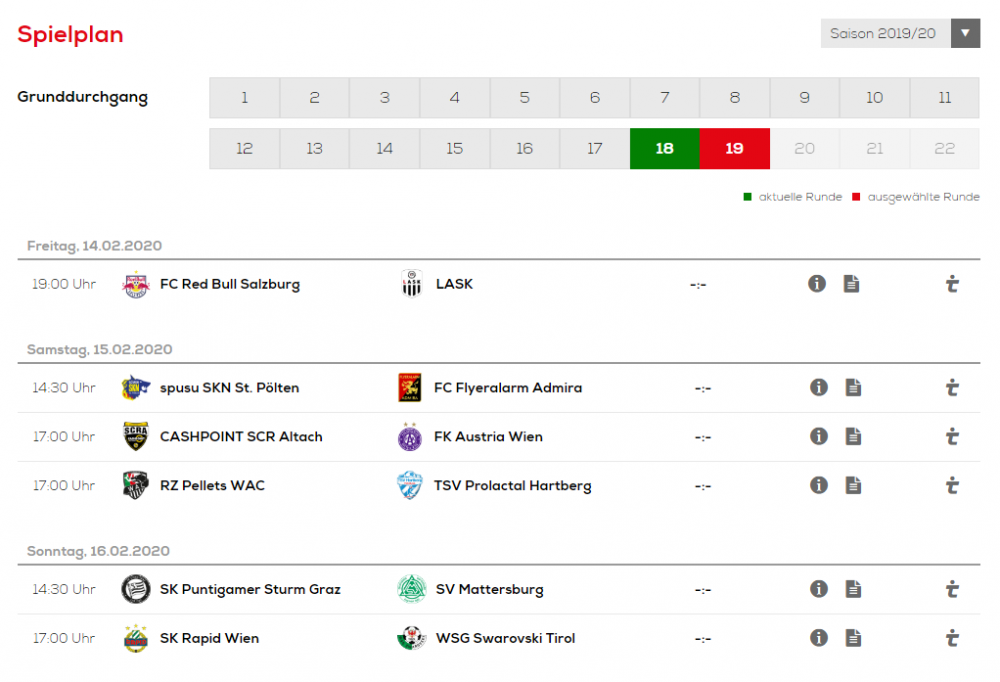Open info icon for Altach vs Austria Wien

(818, 436)
